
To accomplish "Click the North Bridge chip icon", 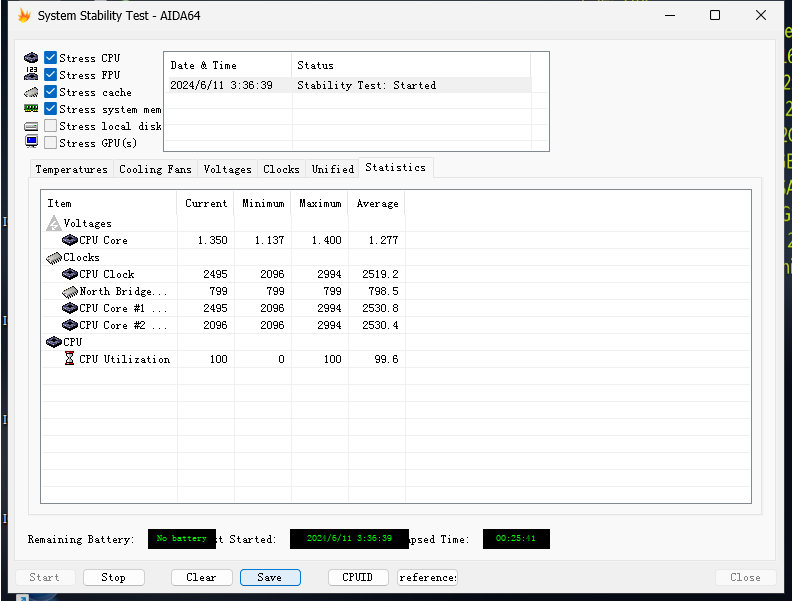I will (x=70, y=291).
